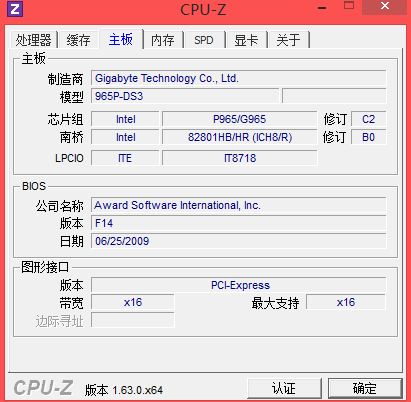Select the 主板 tab
411x402 pixels.
point(121,39)
